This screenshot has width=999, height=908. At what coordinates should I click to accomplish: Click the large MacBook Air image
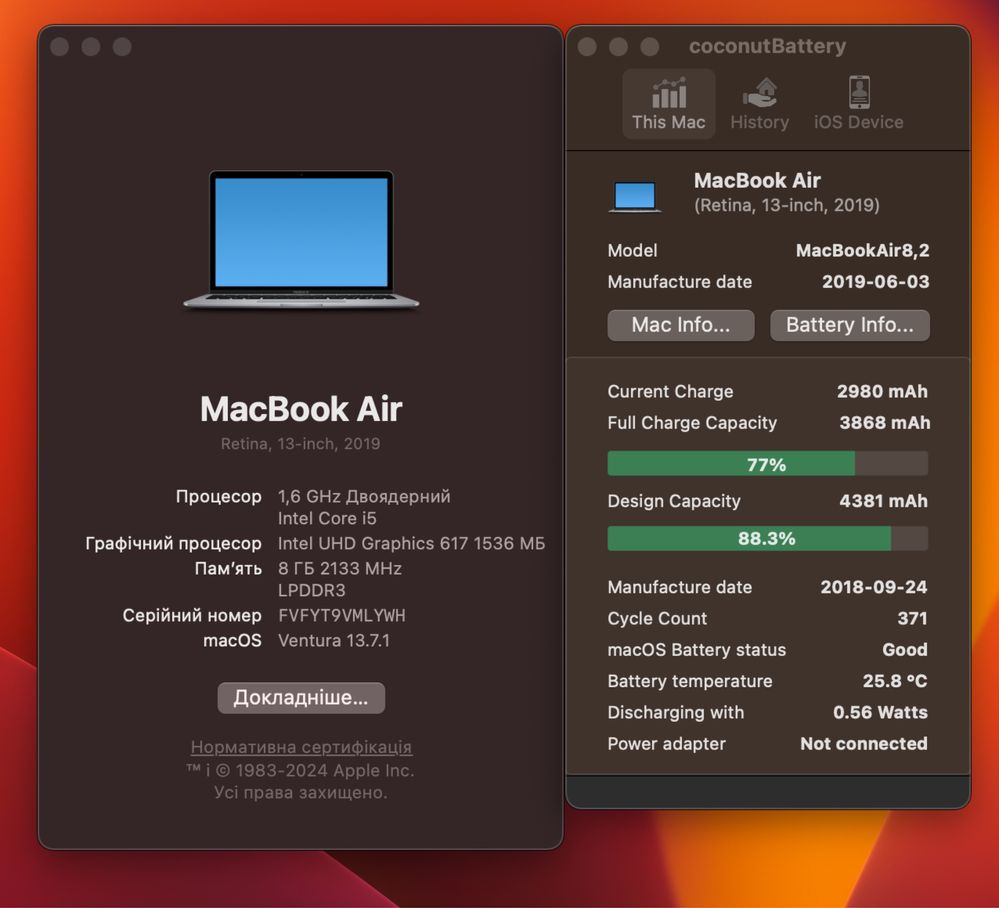[x=301, y=240]
